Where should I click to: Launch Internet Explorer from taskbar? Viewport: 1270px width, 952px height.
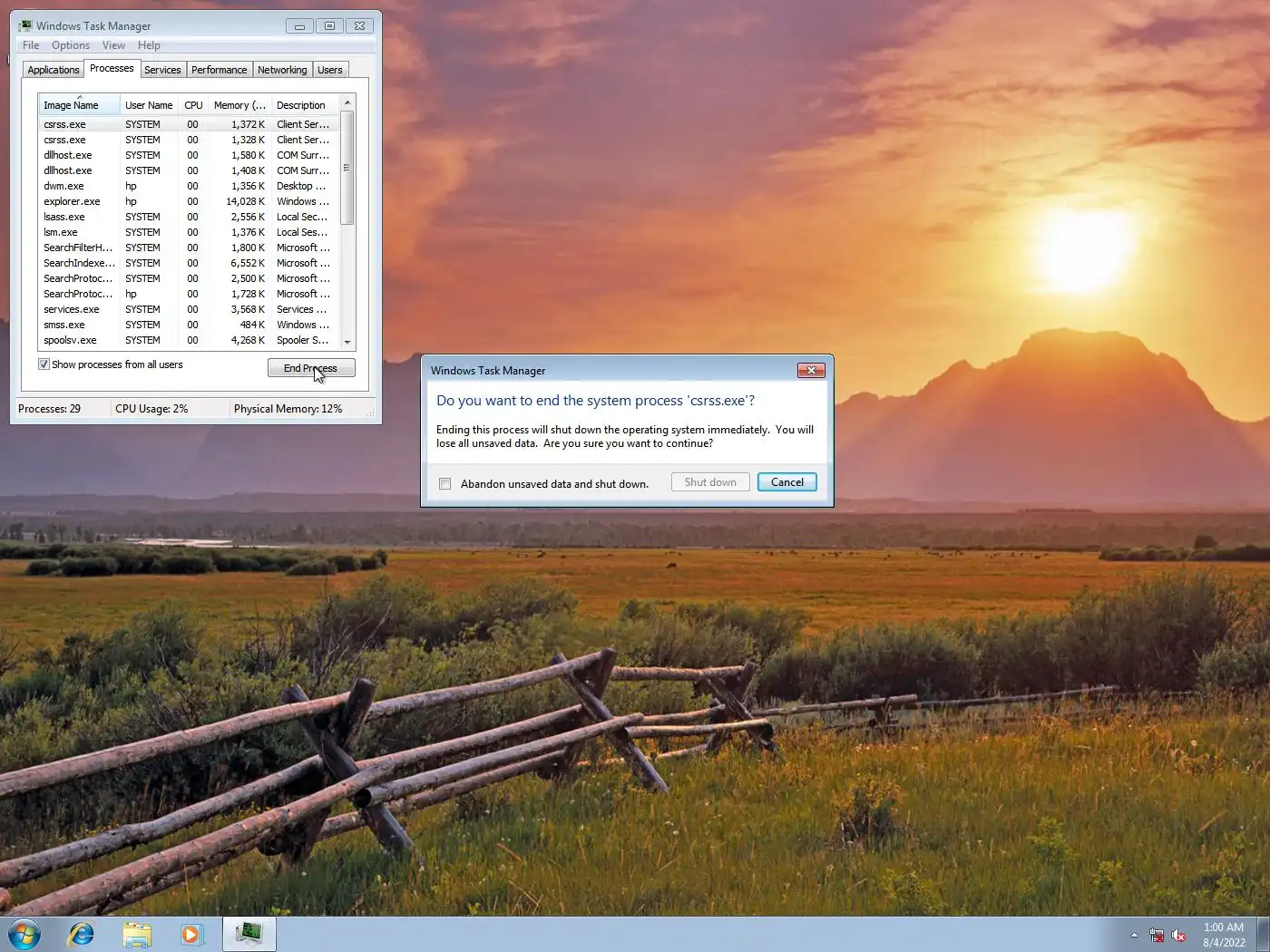coord(82,934)
